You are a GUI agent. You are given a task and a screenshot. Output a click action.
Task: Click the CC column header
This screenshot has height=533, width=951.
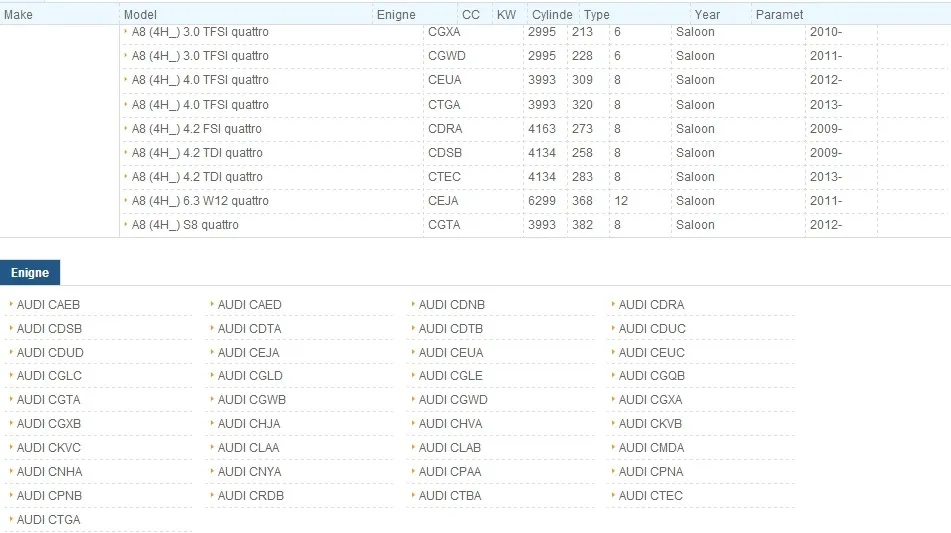point(471,15)
